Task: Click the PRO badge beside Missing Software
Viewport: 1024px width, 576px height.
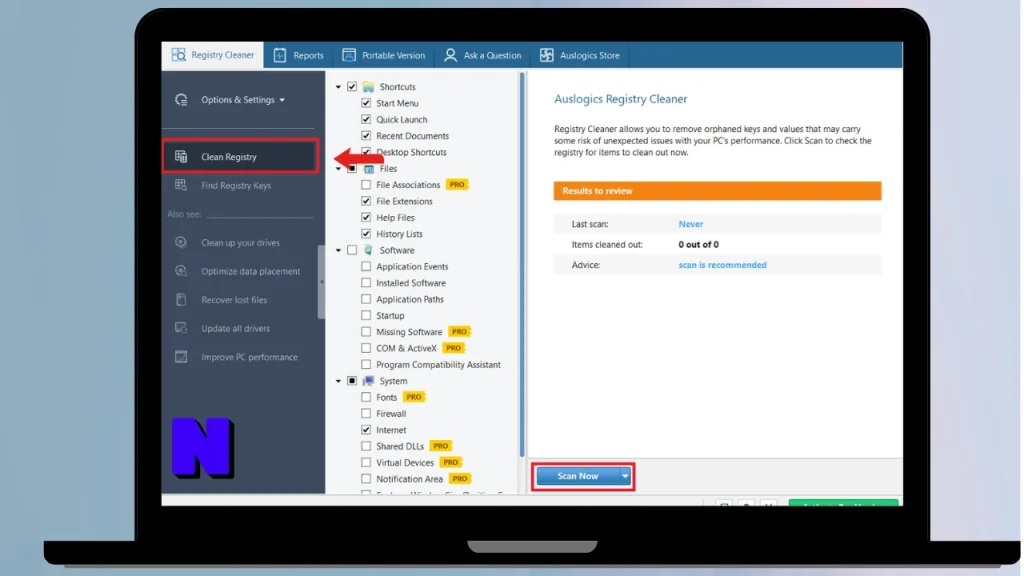Action: click(x=460, y=332)
